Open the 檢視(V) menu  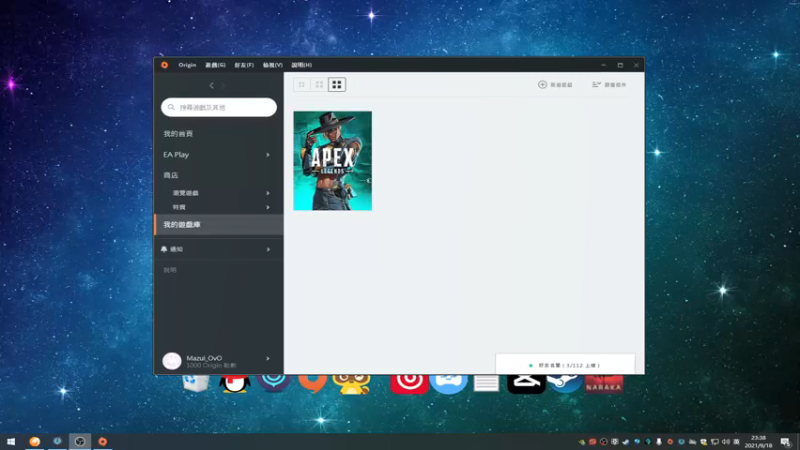[272, 65]
